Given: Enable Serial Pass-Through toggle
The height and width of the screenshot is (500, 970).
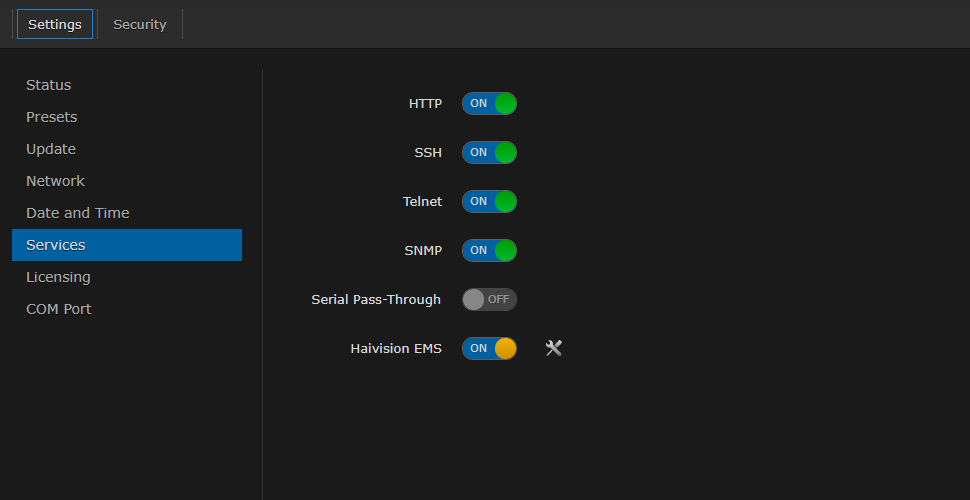Looking at the screenshot, I should tap(489, 300).
